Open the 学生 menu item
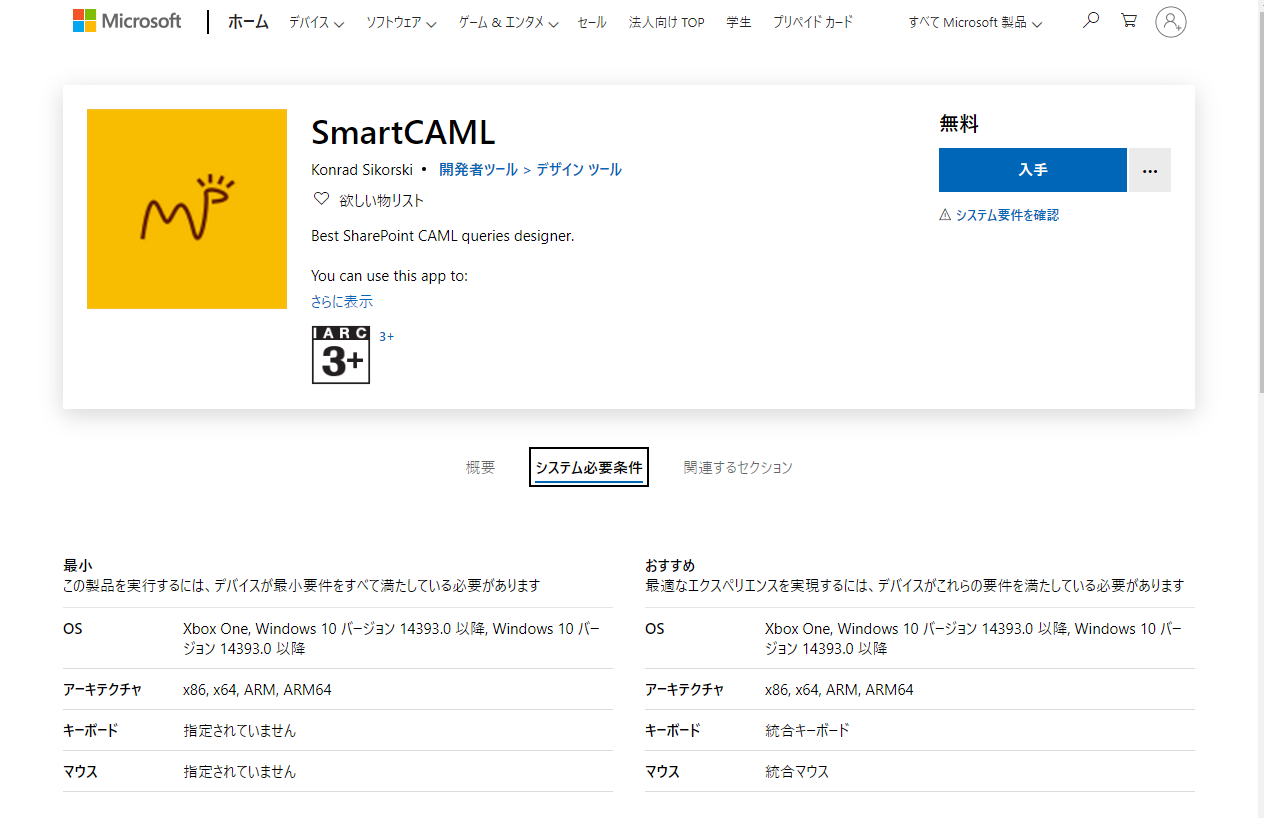This screenshot has width=1264, height=818. point(739,22)
